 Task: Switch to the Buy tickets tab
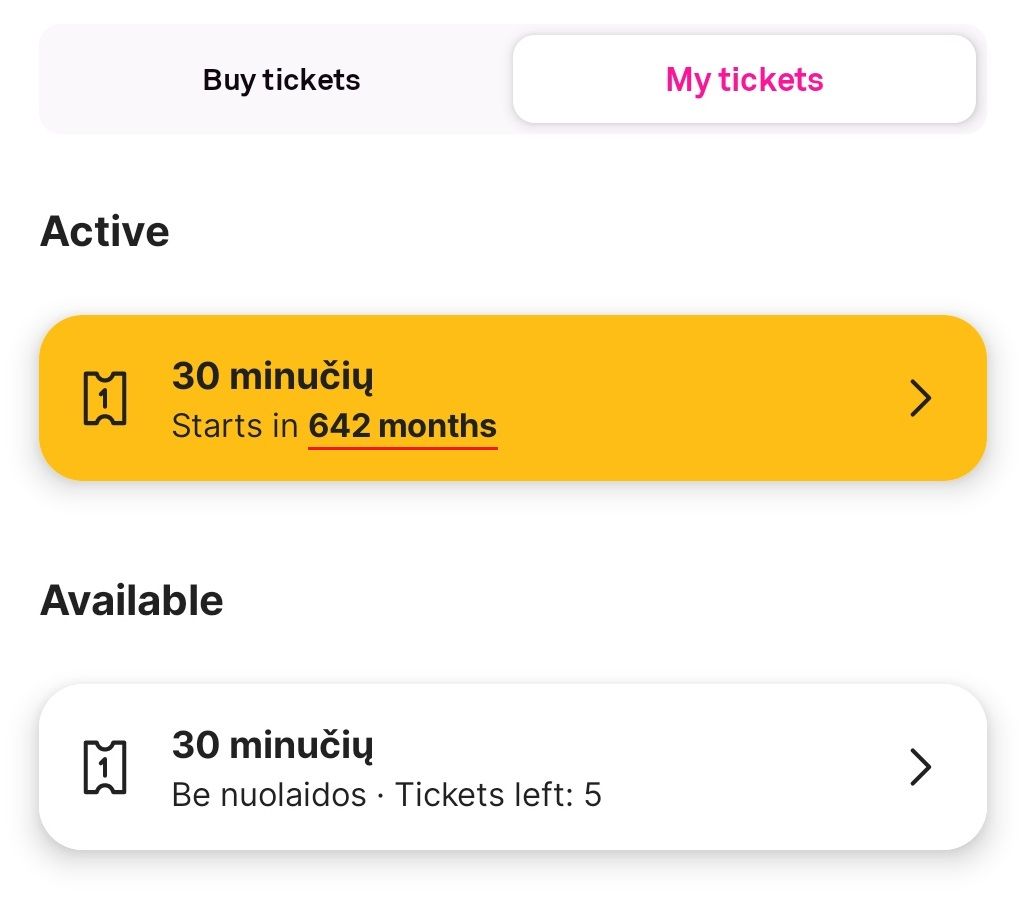tap(281, 79)
